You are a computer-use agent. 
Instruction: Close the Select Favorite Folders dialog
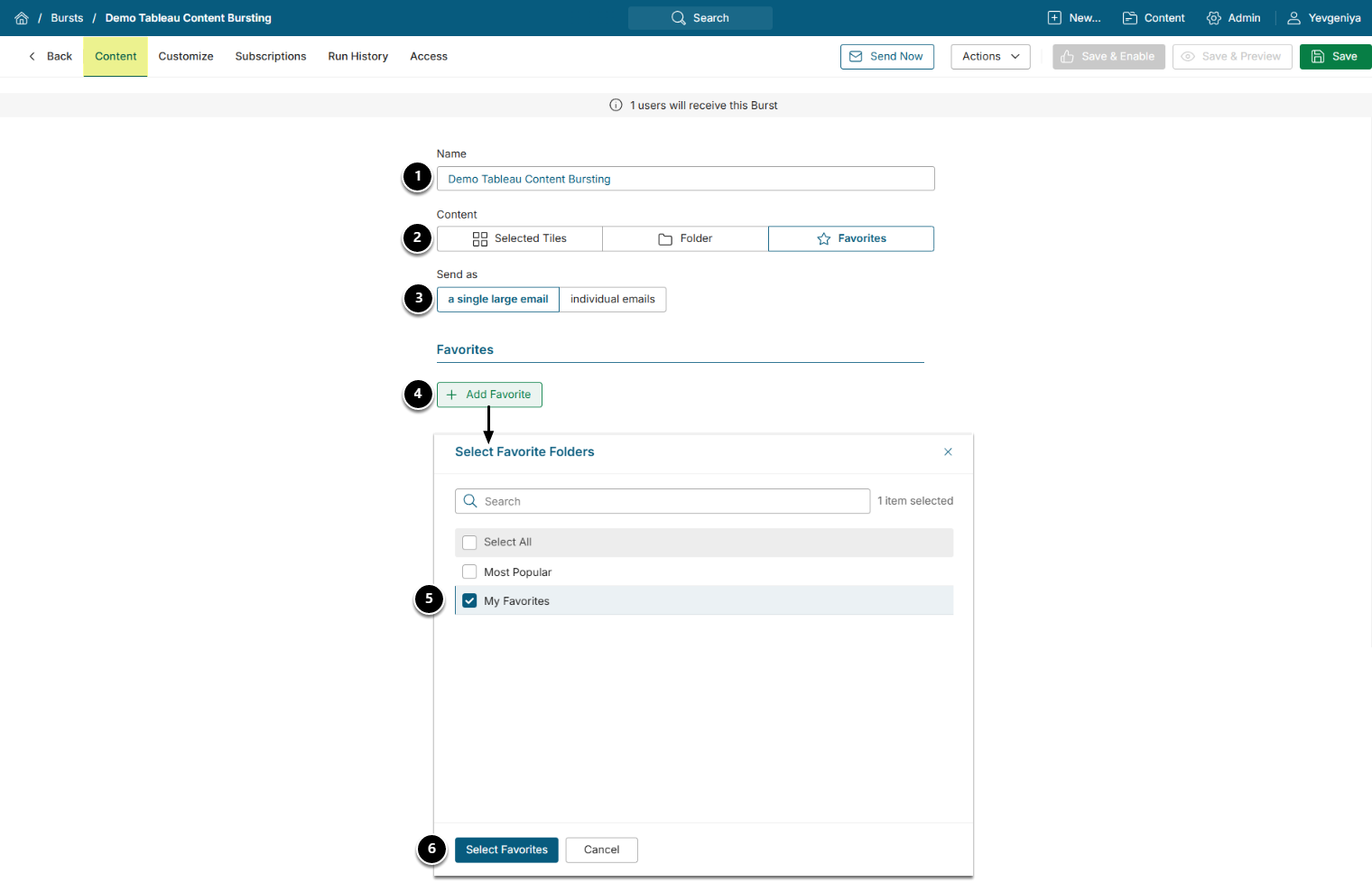point(948,451)
